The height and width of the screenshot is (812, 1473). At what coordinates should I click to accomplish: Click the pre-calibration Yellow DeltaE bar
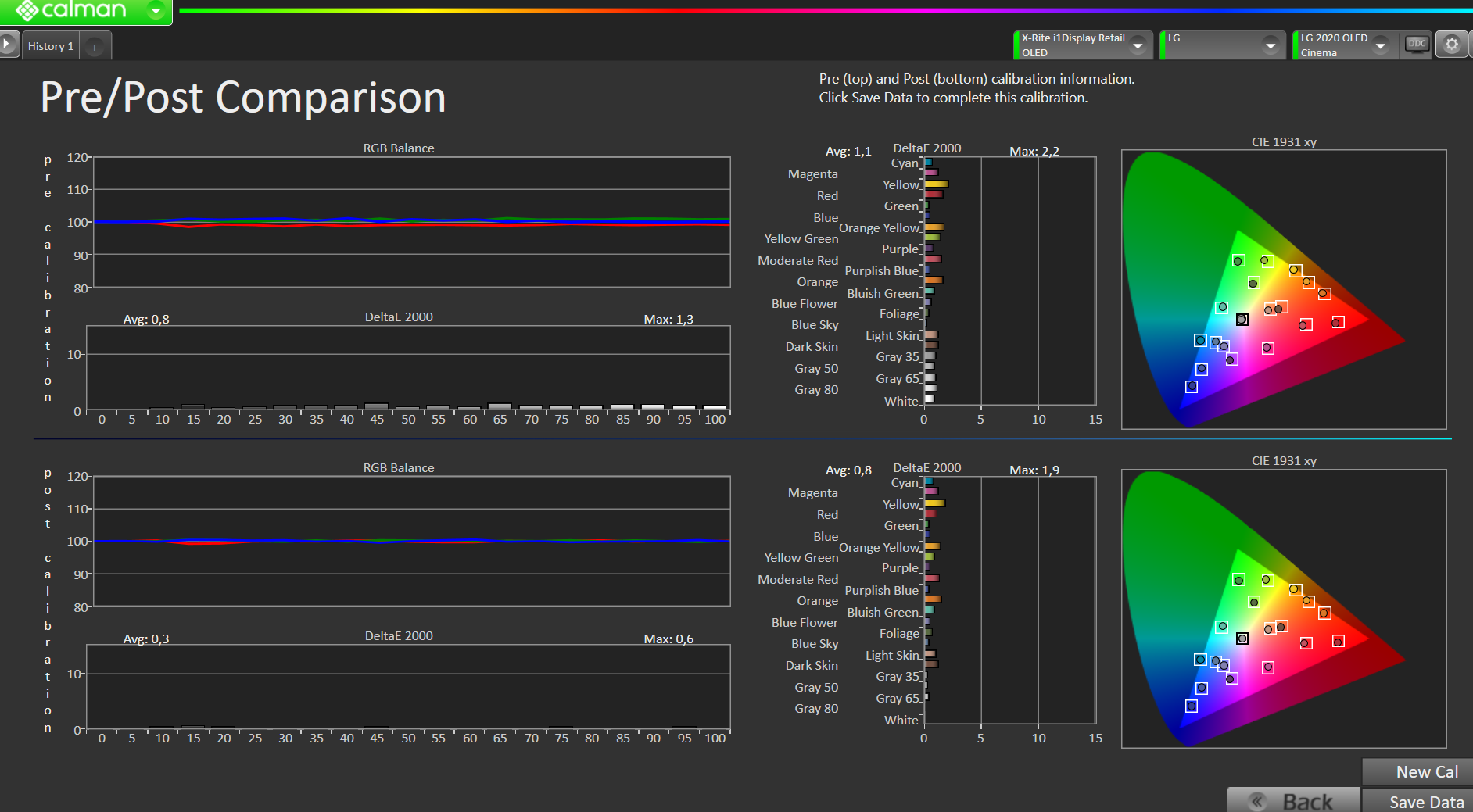pos(936,184)
